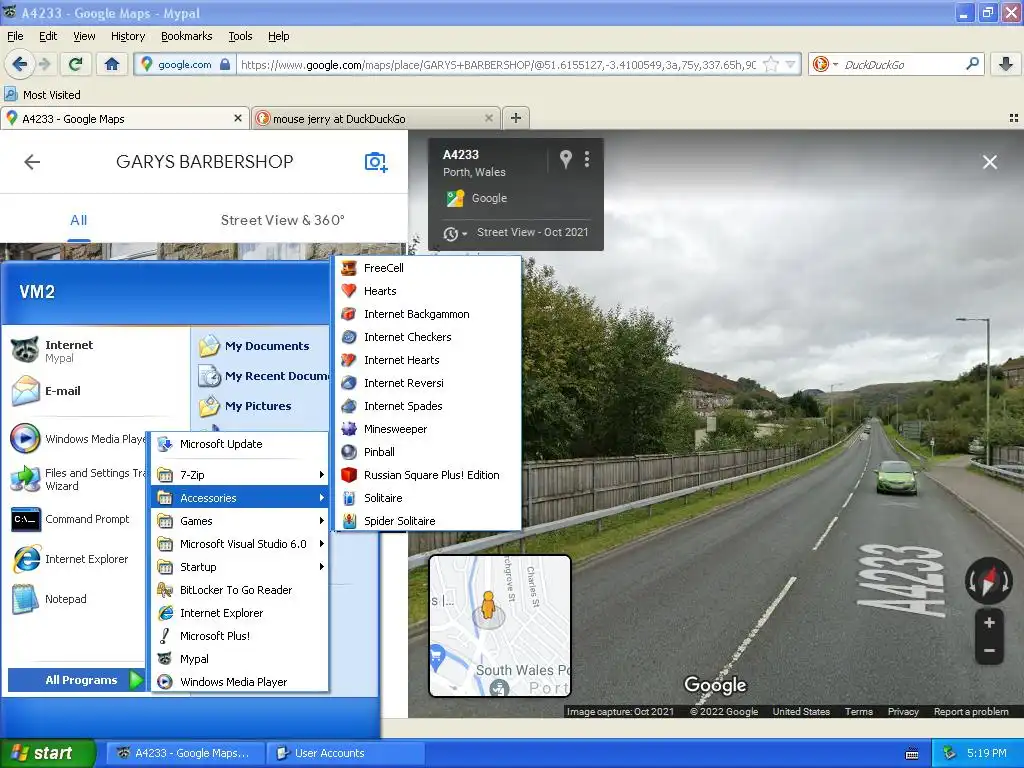Launch FreeCell from Games menu
Viewport: 1024px width, 768px height.
click(x=428, y=268)
